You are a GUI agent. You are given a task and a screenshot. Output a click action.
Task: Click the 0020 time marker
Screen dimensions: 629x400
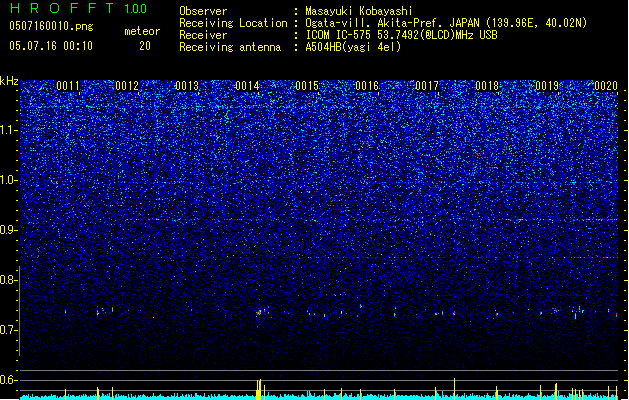coord(606,86)
